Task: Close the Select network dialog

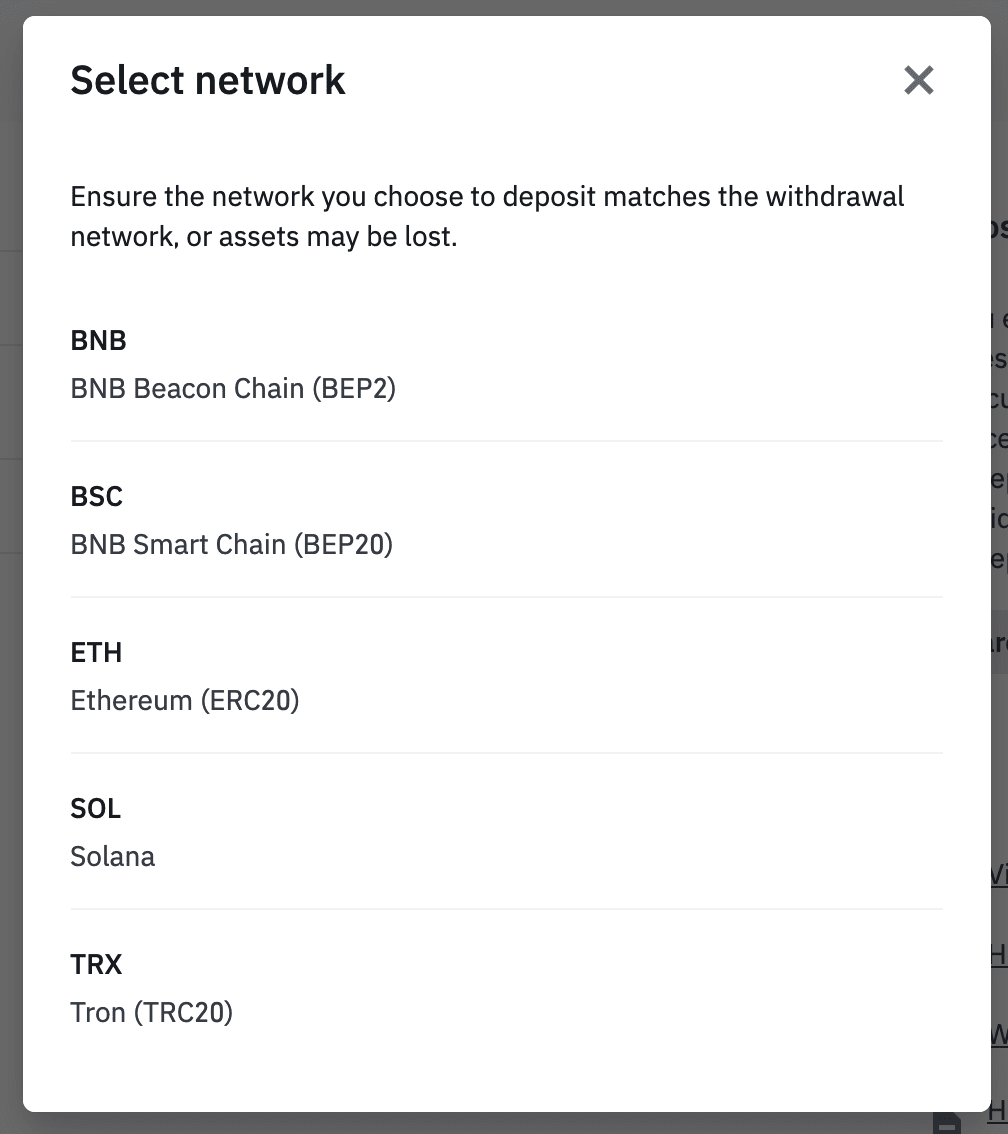Action: [x=918, y=80]
